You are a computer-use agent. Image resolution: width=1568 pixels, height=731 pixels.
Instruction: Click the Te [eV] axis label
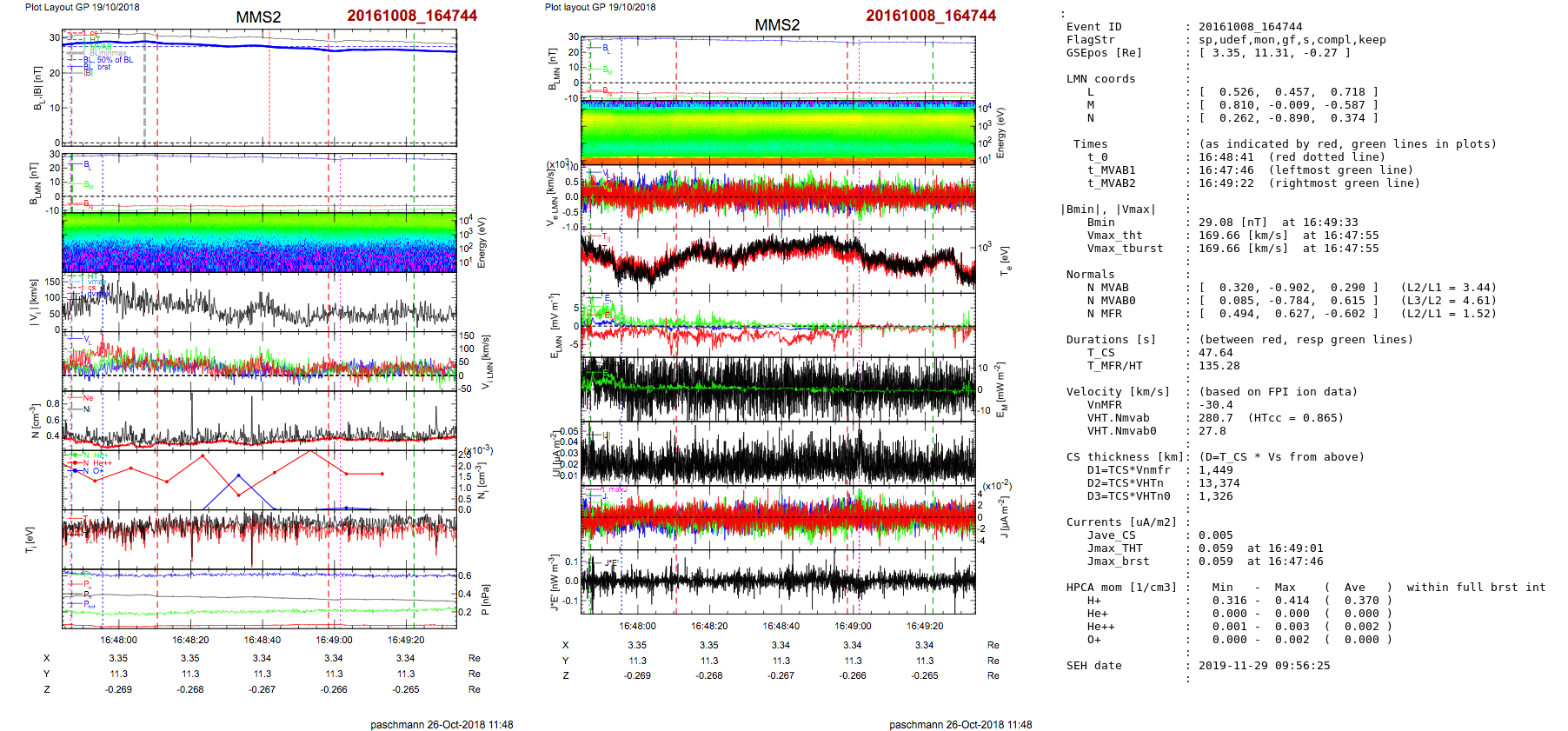pos(1005,261)
